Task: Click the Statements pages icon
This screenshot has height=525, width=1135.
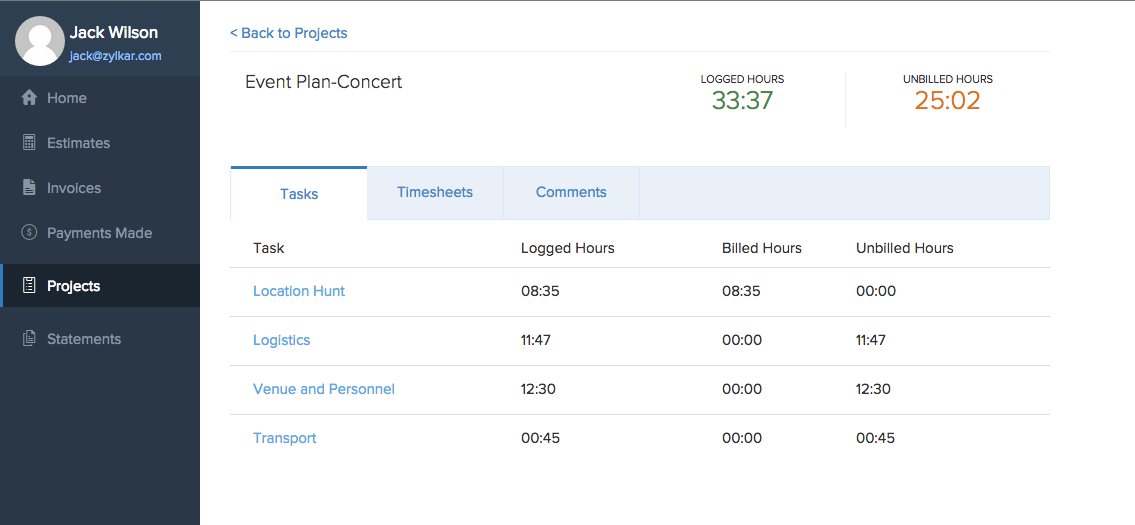Action: click(29, 339)
